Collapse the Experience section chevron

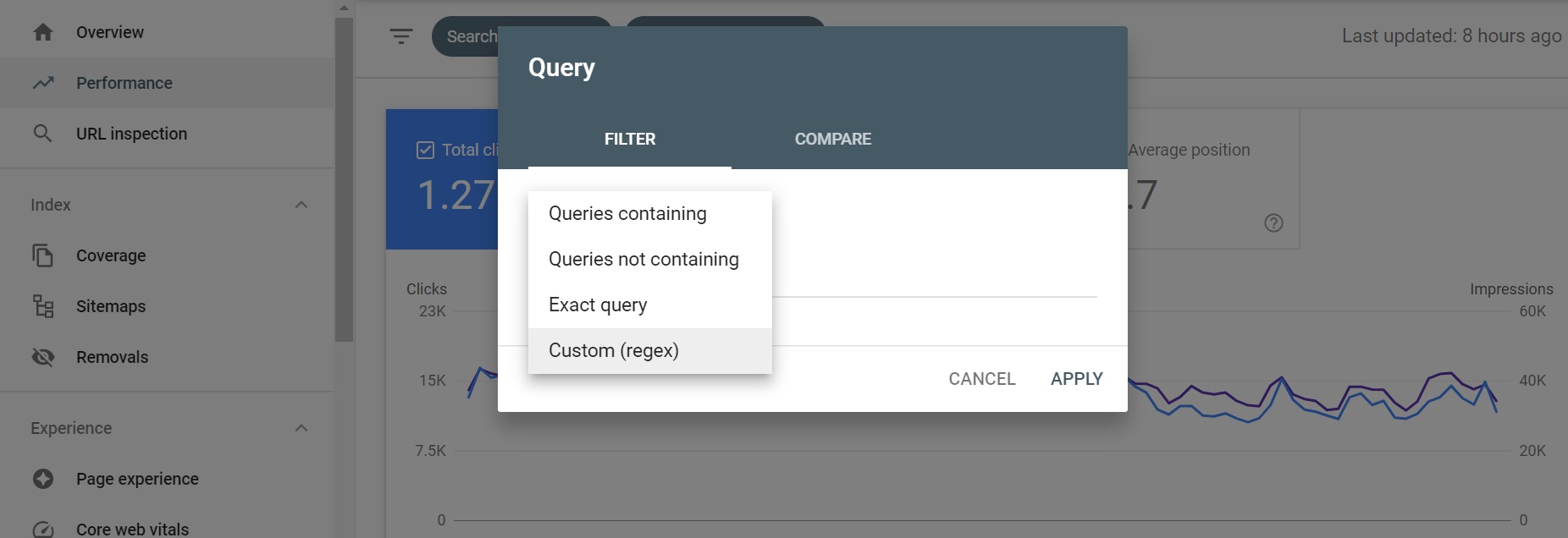click(301, 428)
